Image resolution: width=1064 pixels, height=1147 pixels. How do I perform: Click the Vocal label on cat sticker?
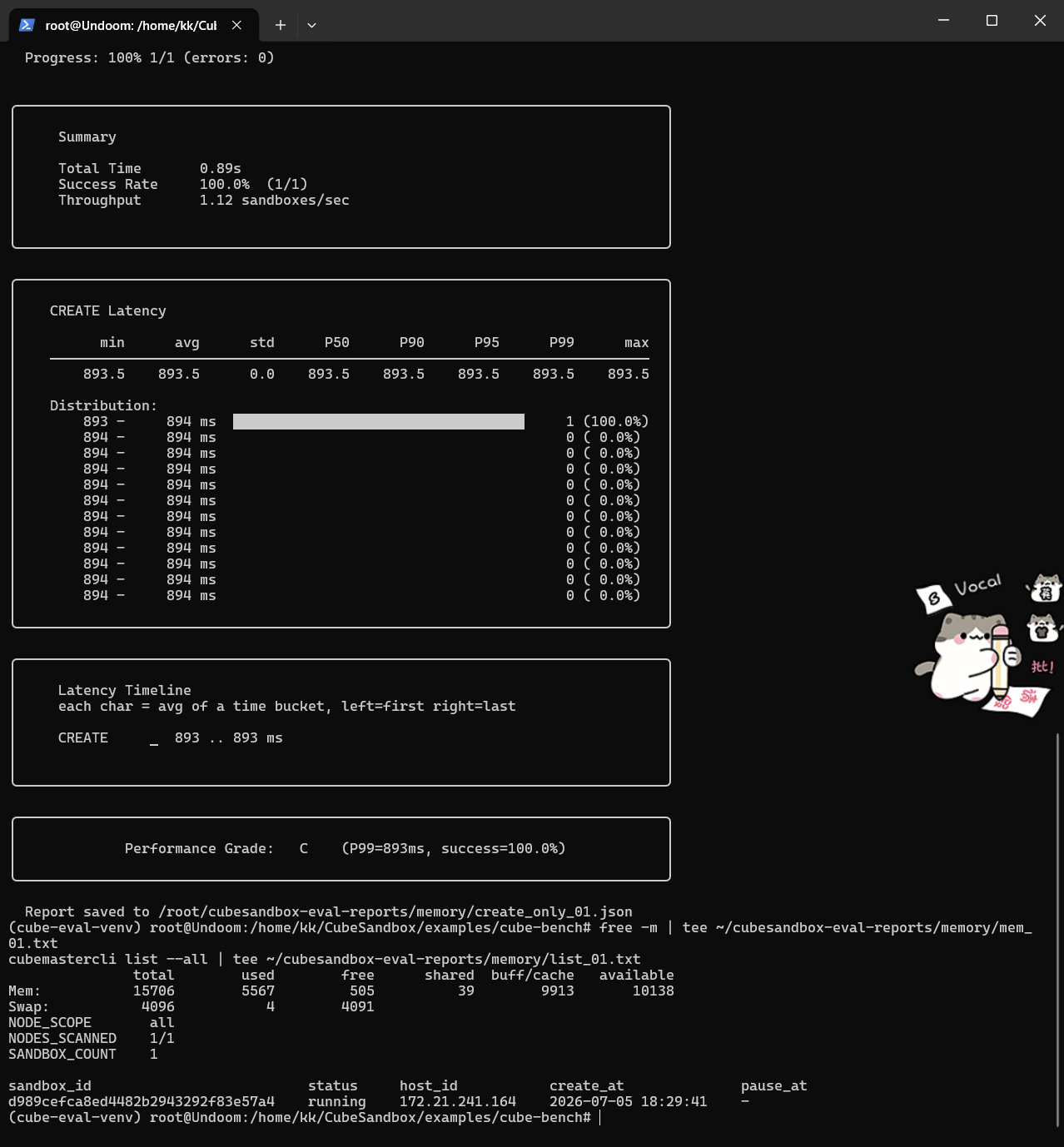pos(977,585)
